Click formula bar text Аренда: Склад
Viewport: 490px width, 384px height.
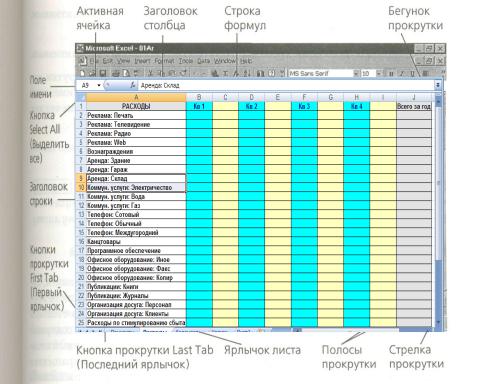pyautogui.click(x=160, y=85)
